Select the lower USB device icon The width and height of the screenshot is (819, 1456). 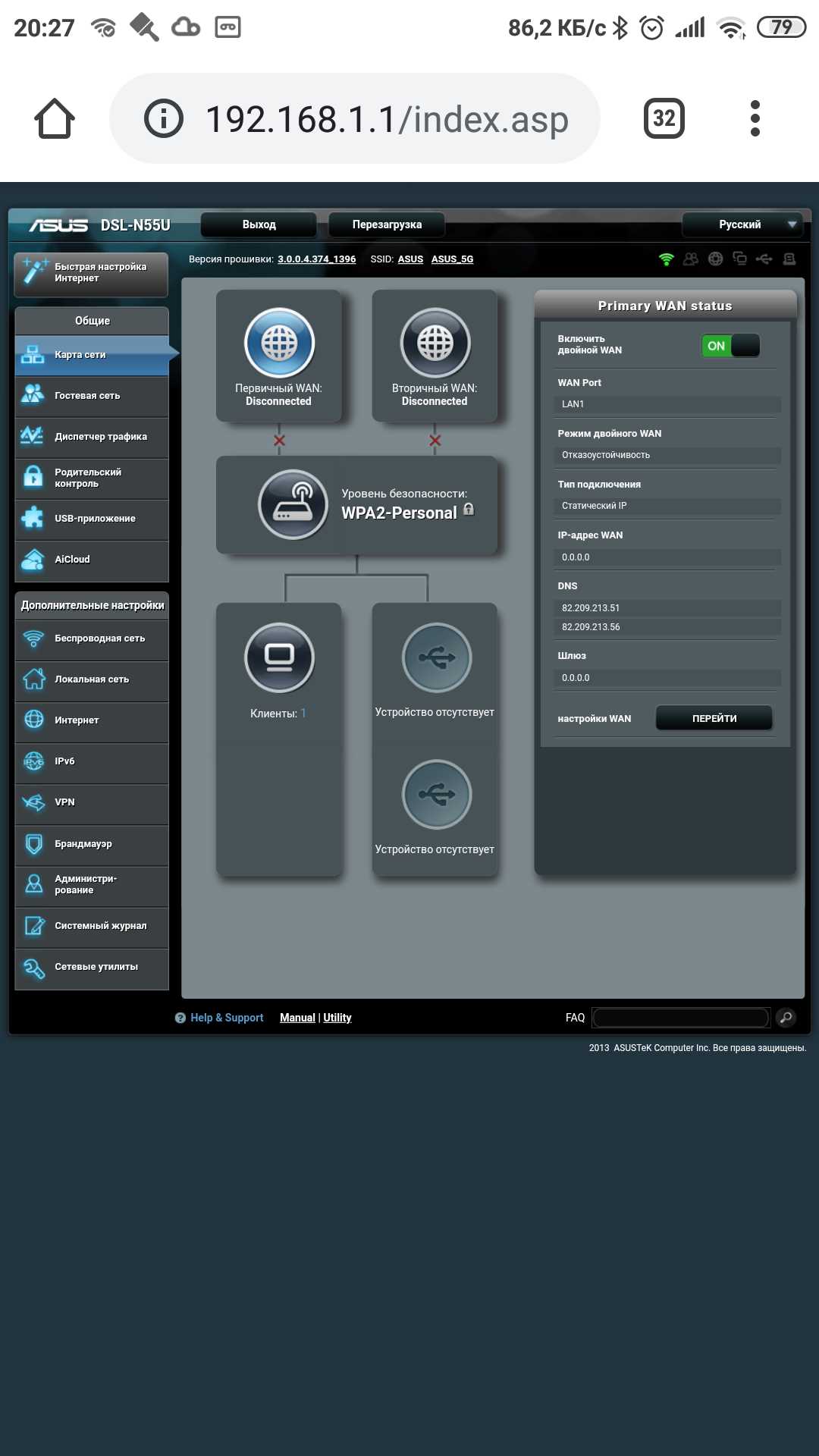click(x=437, y=794)
